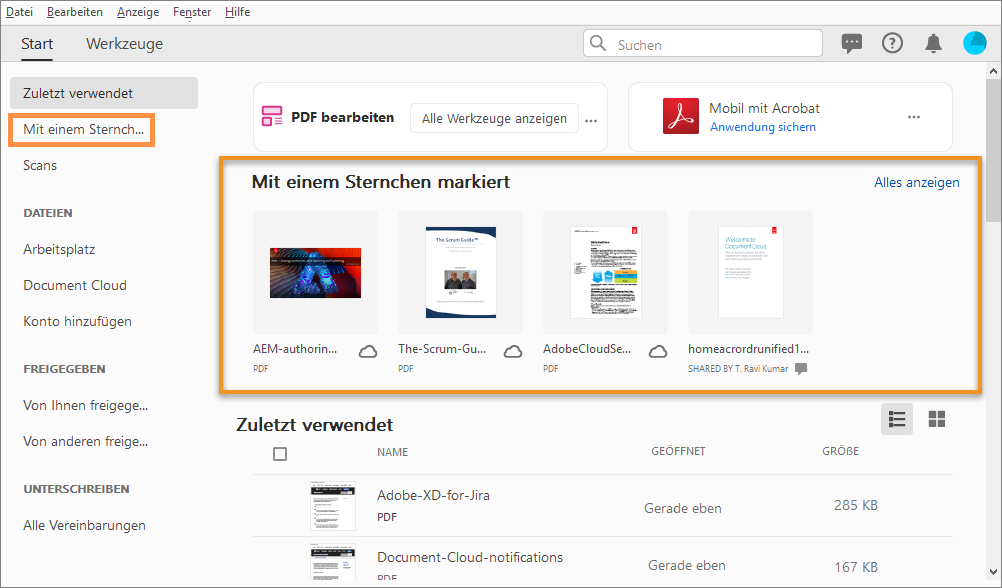Click the 285 KB size value
This screenshot has height=588, width=1002.
(856, 505)
